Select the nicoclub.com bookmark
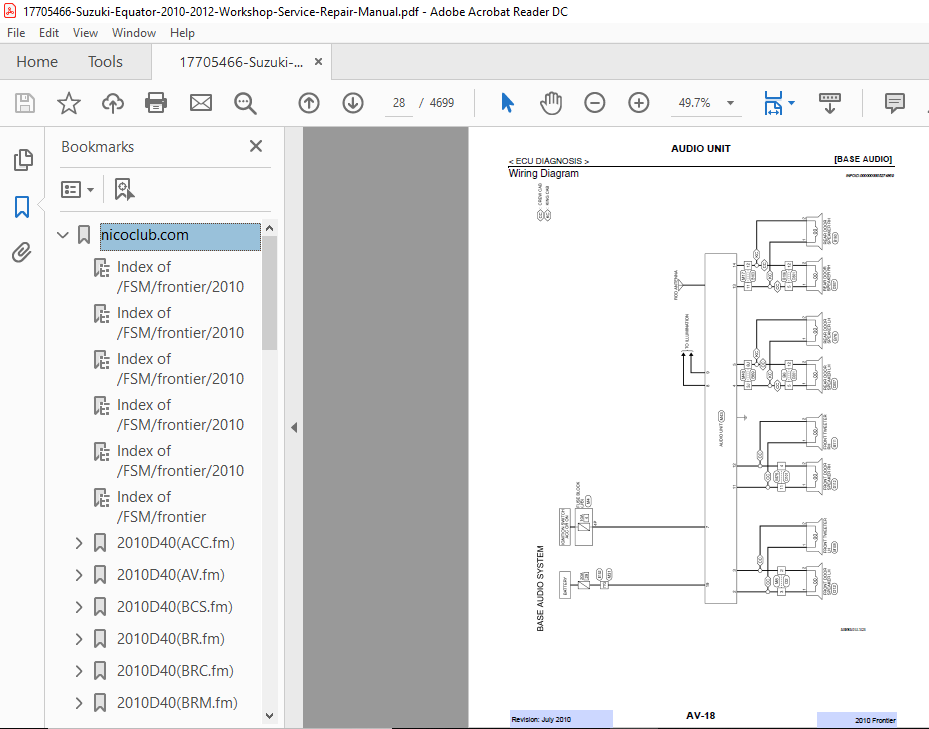The height and width of the screenshot is (729, 929). pos(180,235)
